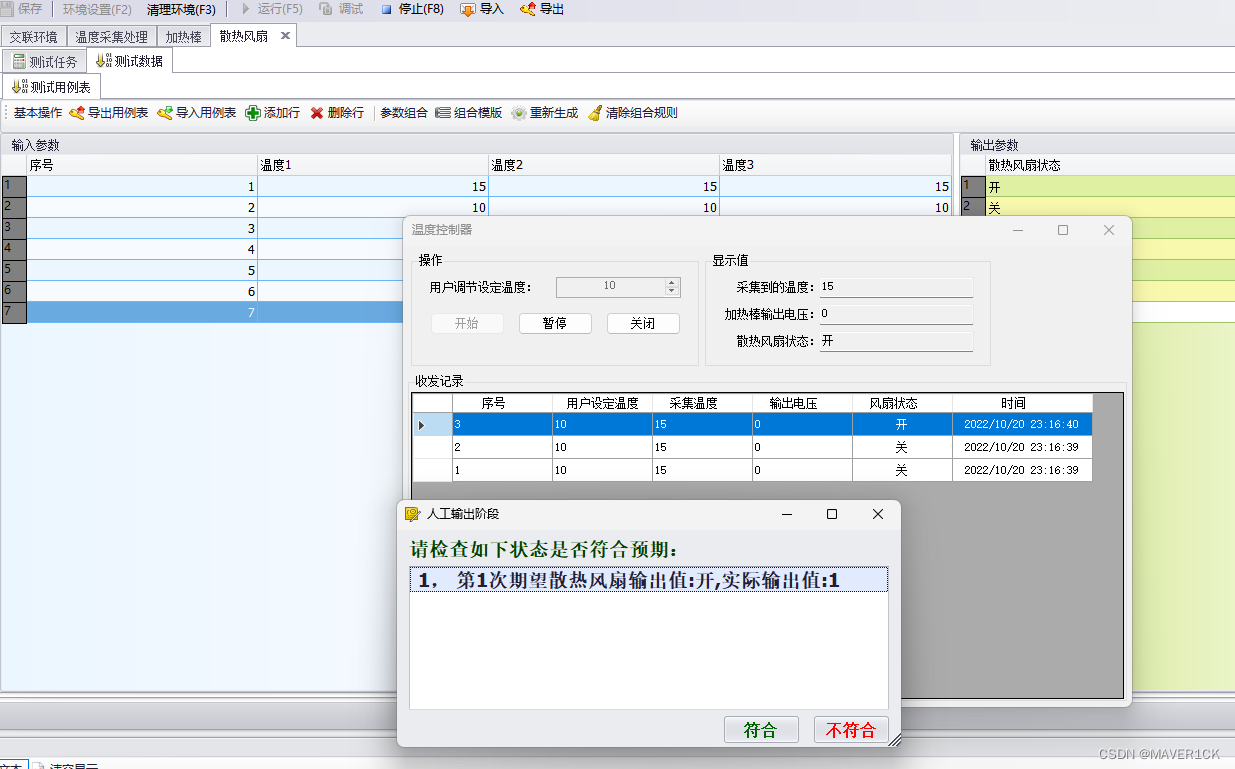1235x769 pixels.
Task: Click the red 不符合 button
Action: (x=851, y=729)
